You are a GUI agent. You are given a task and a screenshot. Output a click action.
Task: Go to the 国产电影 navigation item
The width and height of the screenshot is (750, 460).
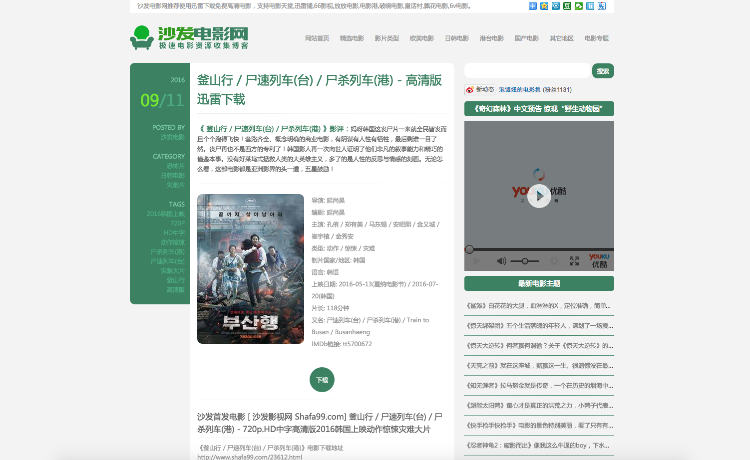coord(526,38)
